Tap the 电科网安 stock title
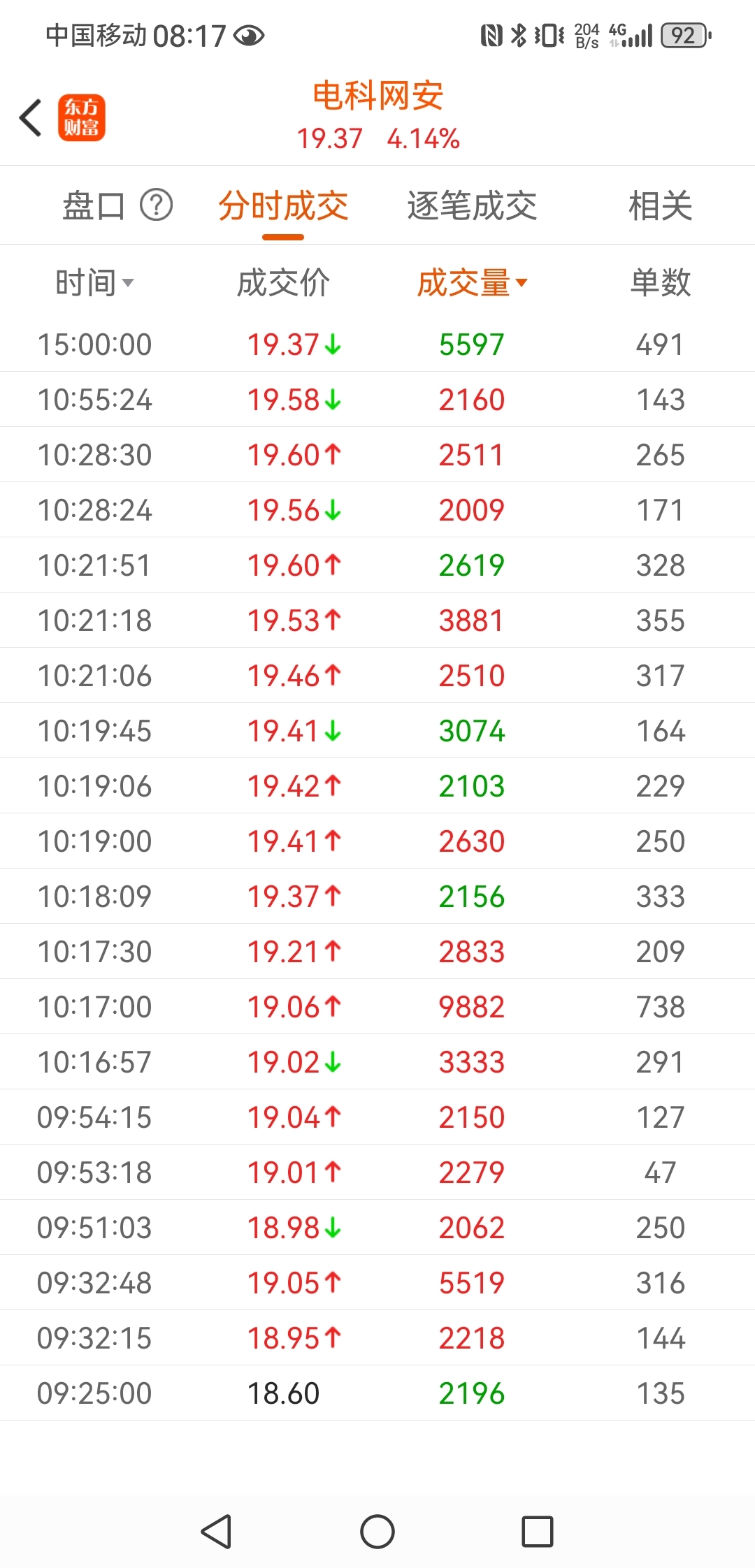Screen dimensions: 755x1568 point(377,96)
